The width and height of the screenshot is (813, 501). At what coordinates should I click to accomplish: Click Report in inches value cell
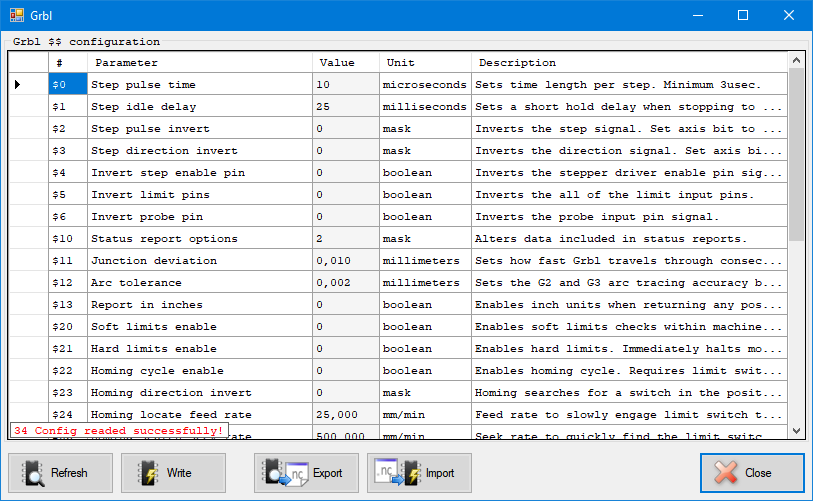tap(346, 304)
